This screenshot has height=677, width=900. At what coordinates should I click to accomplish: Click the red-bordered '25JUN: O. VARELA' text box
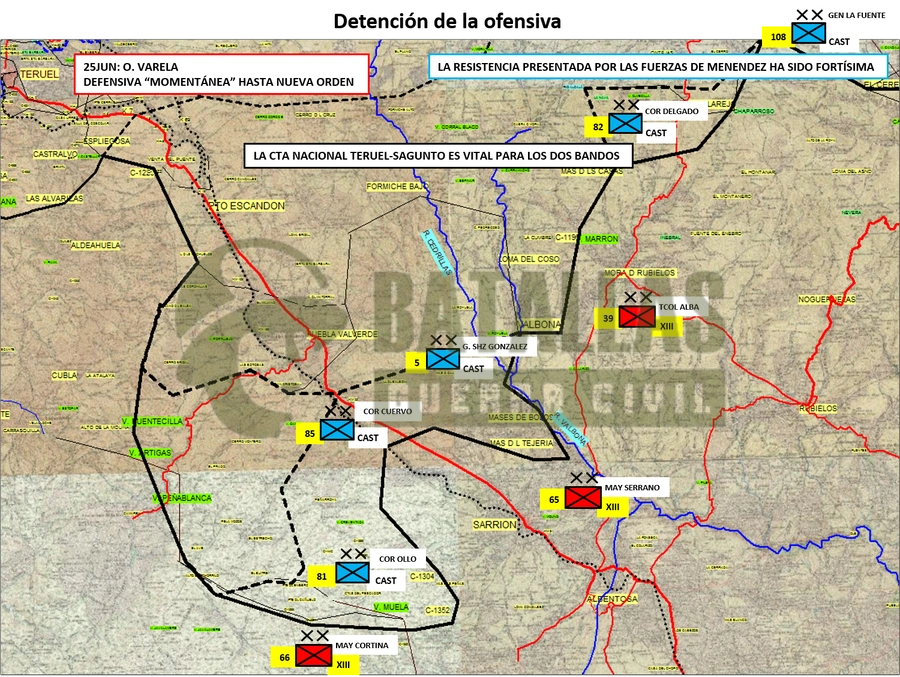point(222,74)
